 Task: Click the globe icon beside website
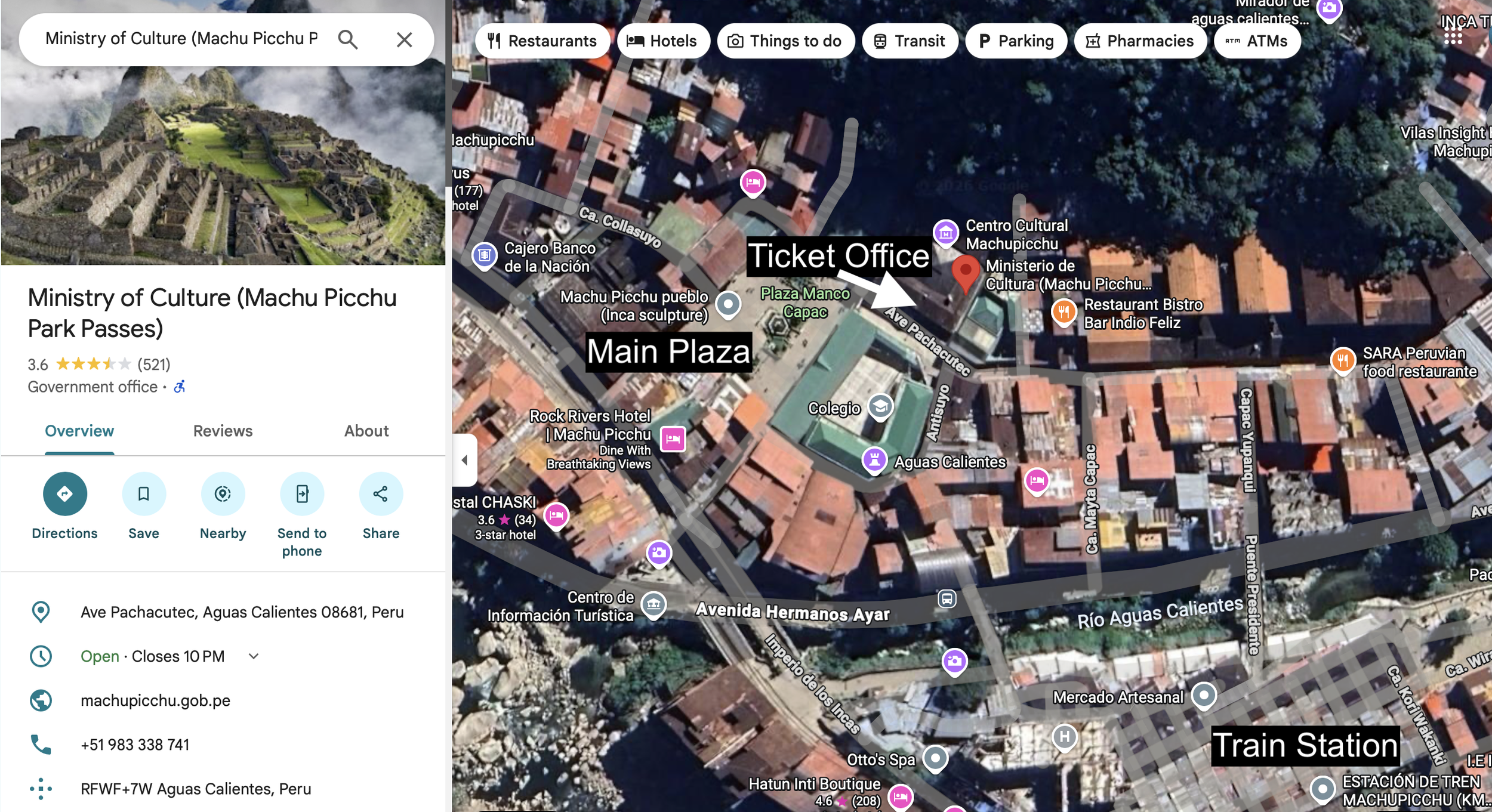(x=41, y=700)
